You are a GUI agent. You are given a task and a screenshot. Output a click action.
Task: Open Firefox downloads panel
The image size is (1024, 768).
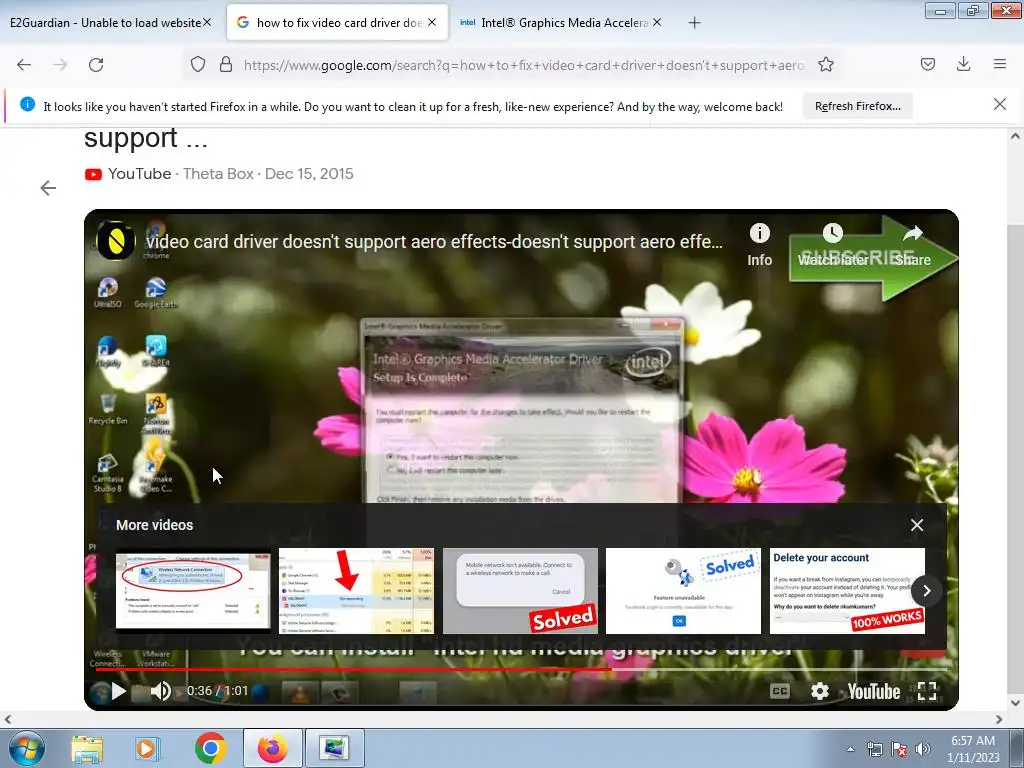pos(963,64)
